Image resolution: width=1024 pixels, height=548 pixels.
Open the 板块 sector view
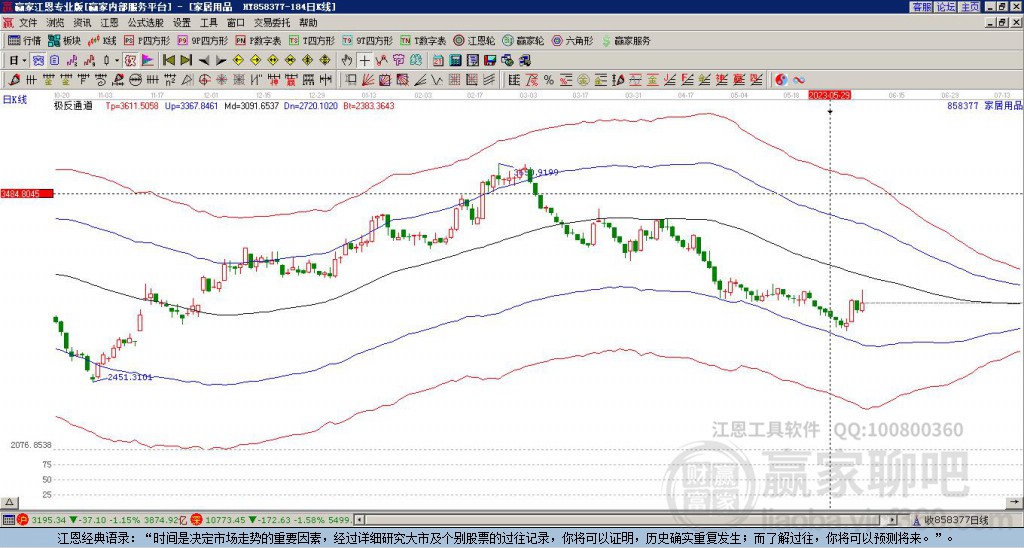tap(64, 40)
